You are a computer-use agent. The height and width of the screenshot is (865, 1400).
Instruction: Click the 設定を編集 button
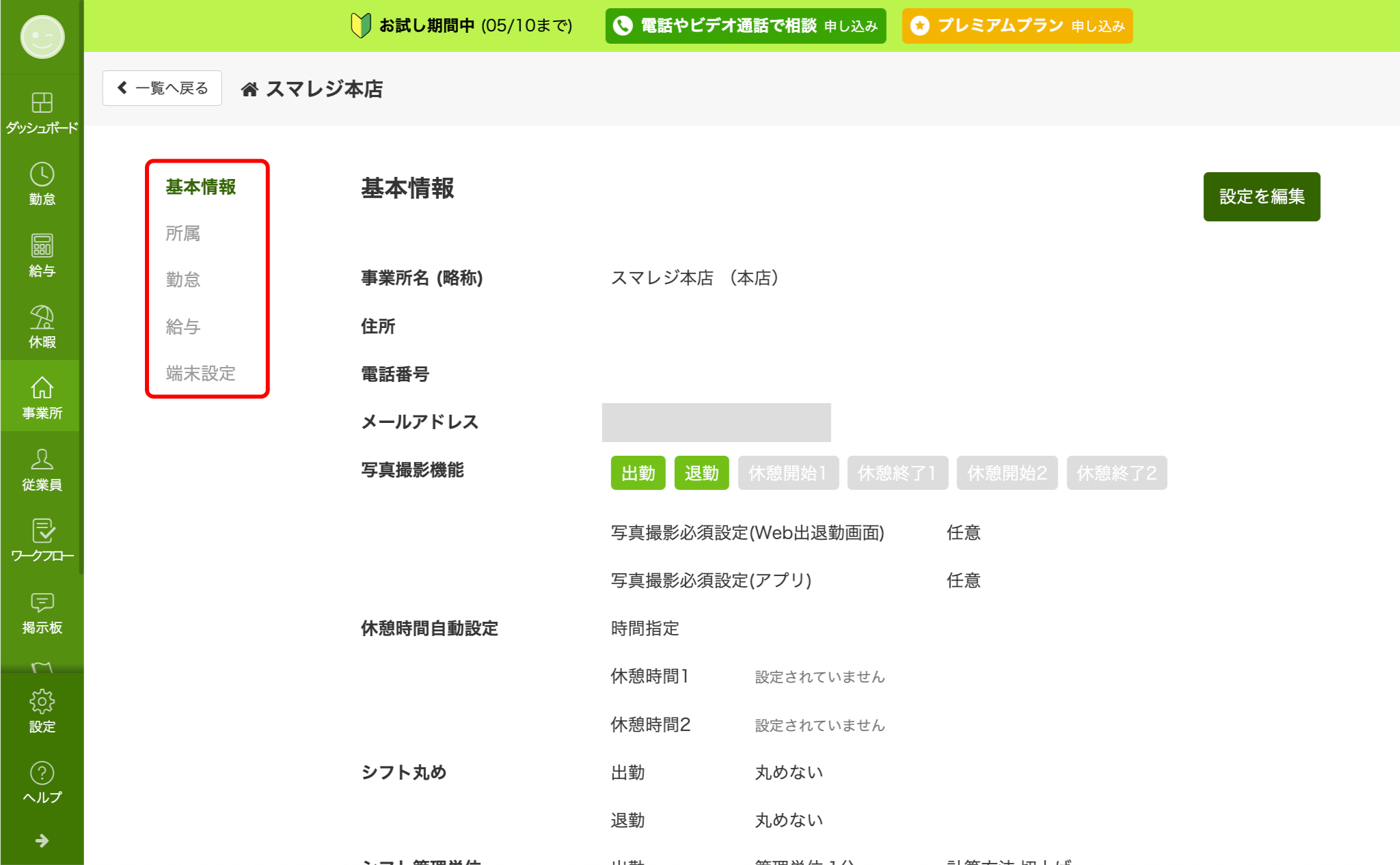point(1261,197)
